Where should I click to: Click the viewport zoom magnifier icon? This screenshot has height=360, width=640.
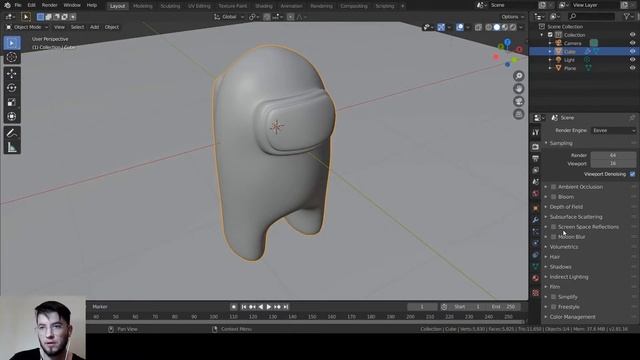click(519, 76)
